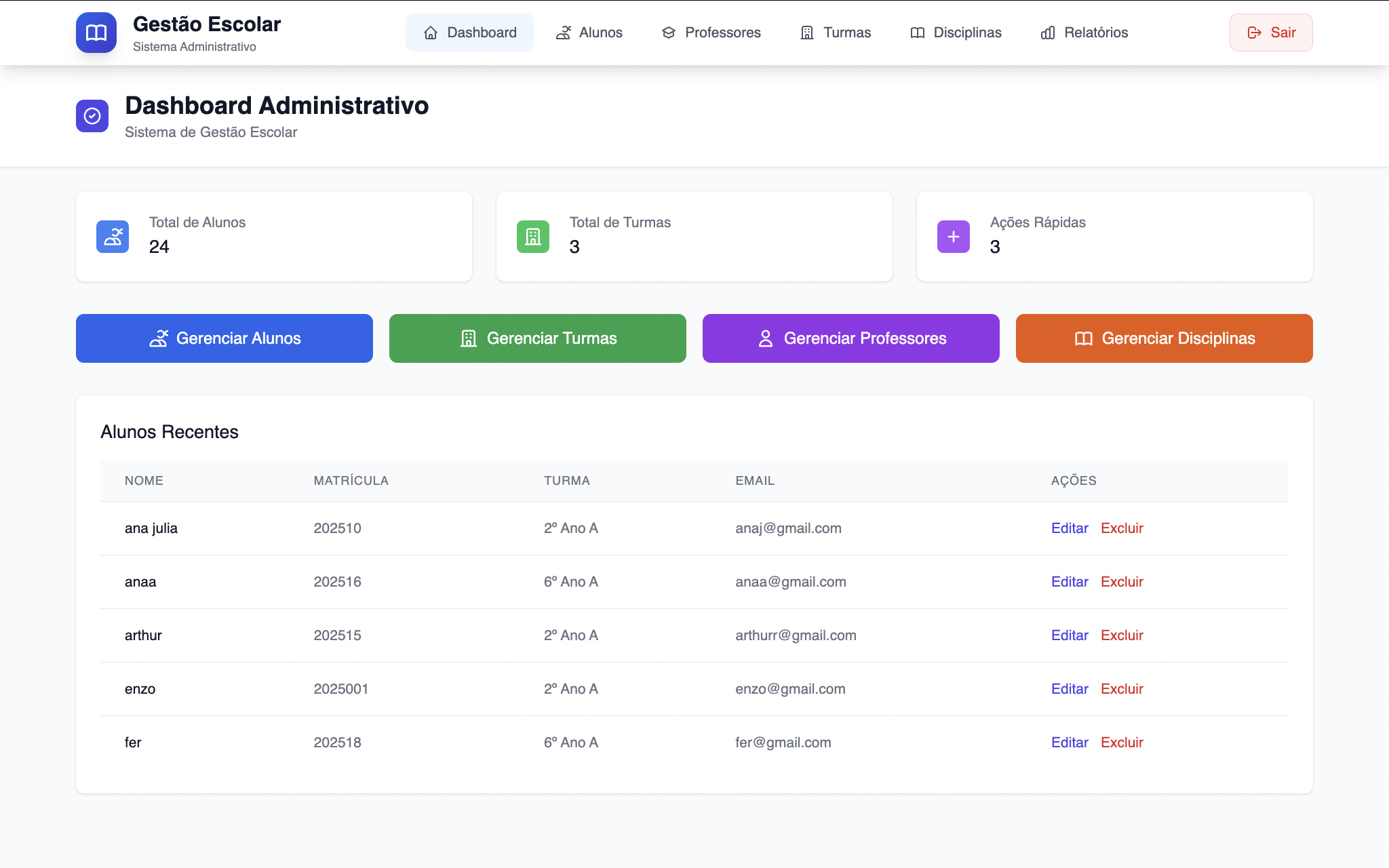This screenshot has width=1389, height=868.
Task: Open the Alunos menu item
Action: [x=589, y=33]
